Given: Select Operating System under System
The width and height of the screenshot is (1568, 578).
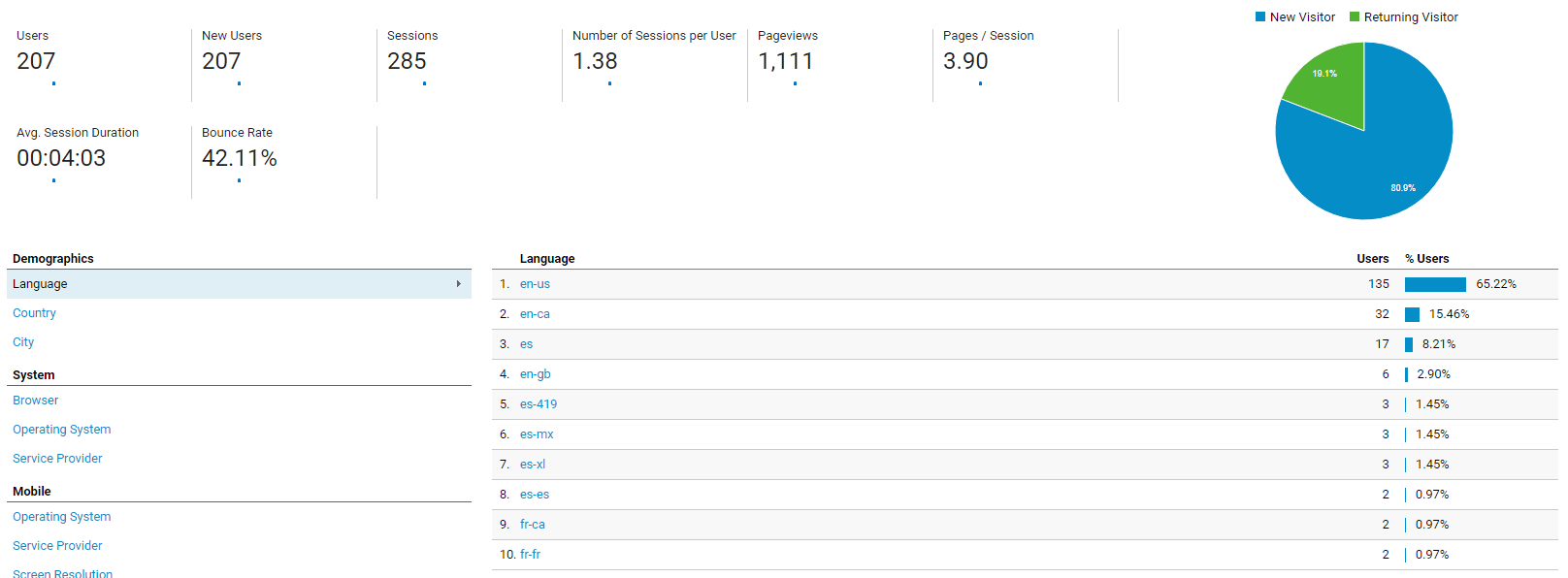Looking at the screenshot, I should click(61, 430).
